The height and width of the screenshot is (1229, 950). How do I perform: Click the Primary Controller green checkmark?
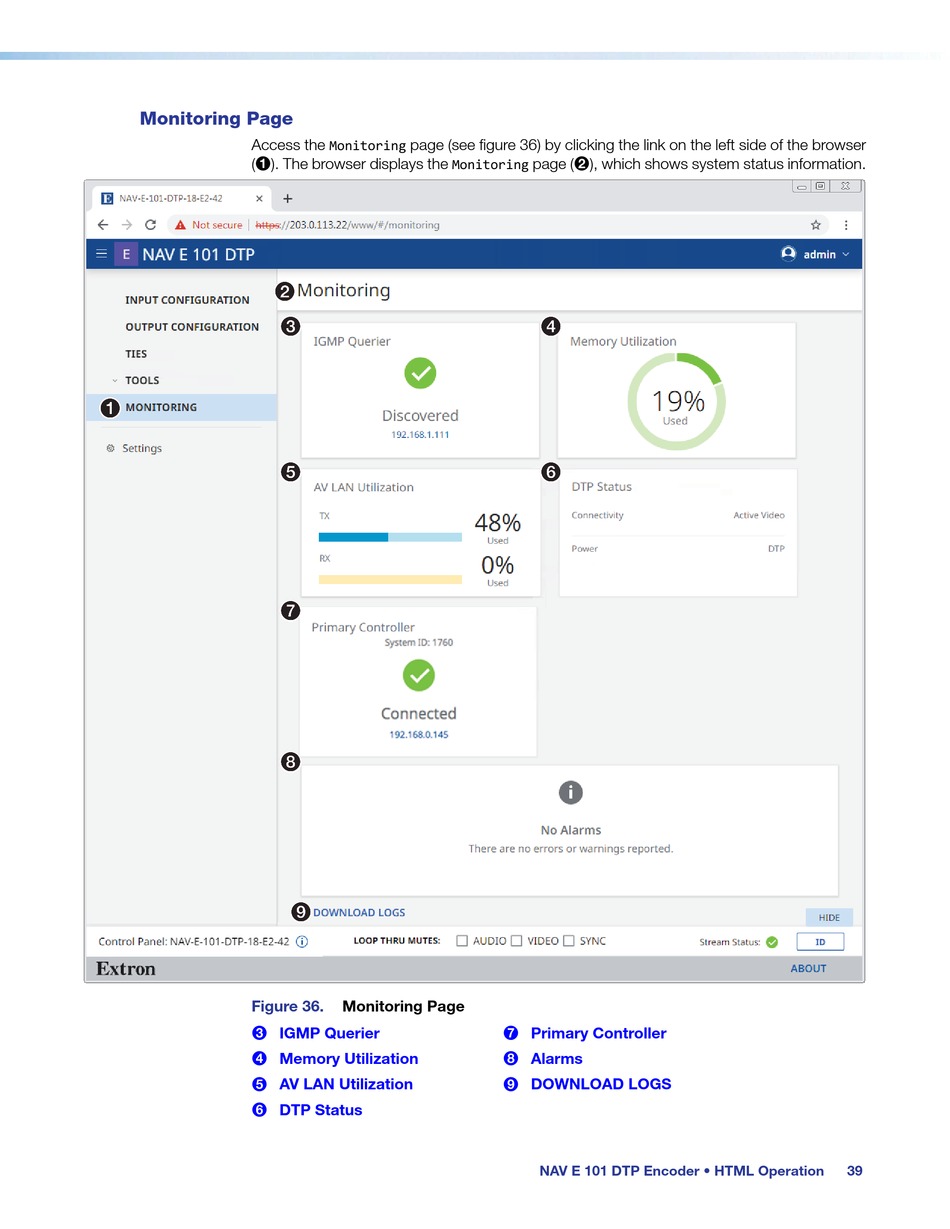[419, 675]
